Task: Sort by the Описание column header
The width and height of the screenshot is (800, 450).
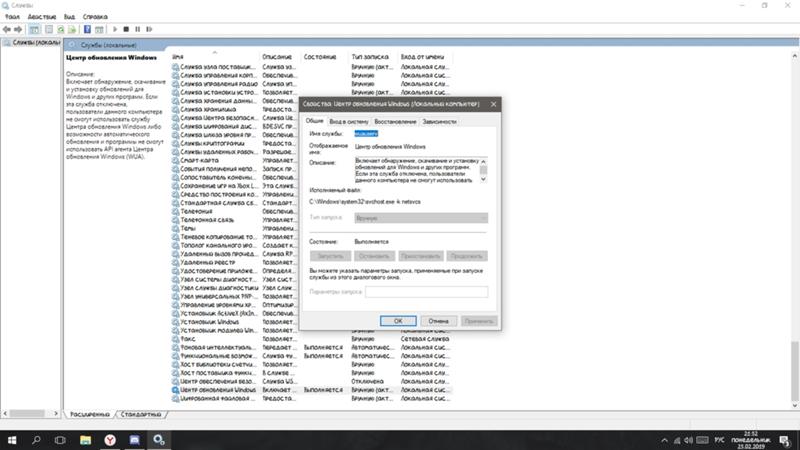Action: [277, 57]
